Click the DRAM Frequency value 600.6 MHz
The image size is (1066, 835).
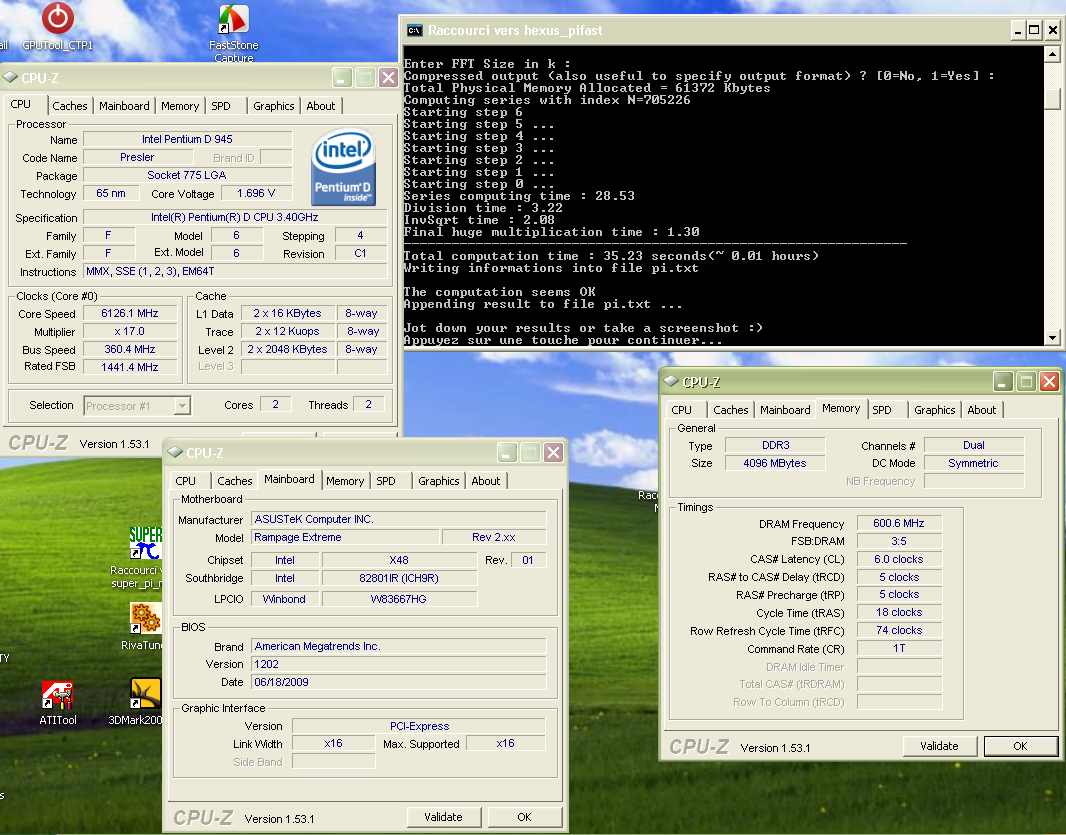(899, 523)
